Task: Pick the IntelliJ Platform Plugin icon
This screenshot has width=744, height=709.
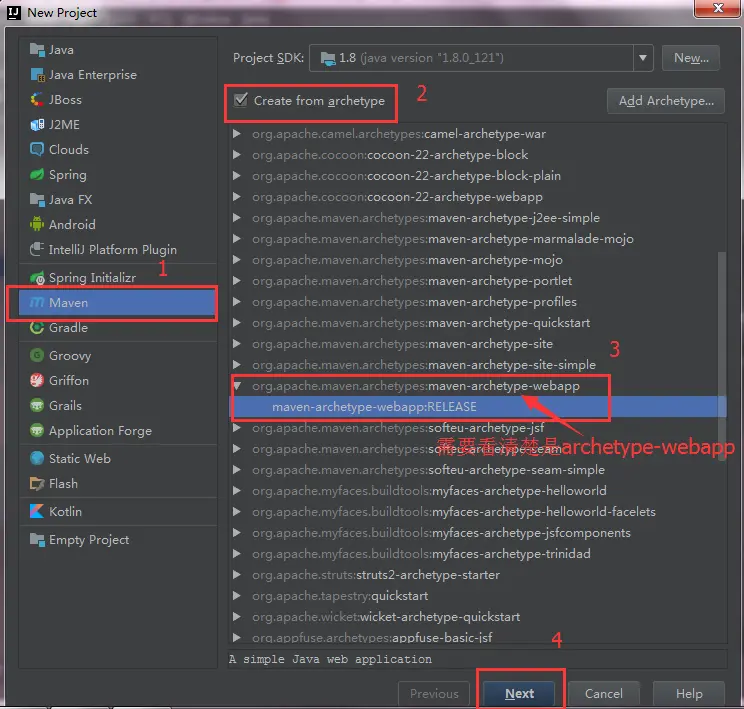Action: pos(37,249)
